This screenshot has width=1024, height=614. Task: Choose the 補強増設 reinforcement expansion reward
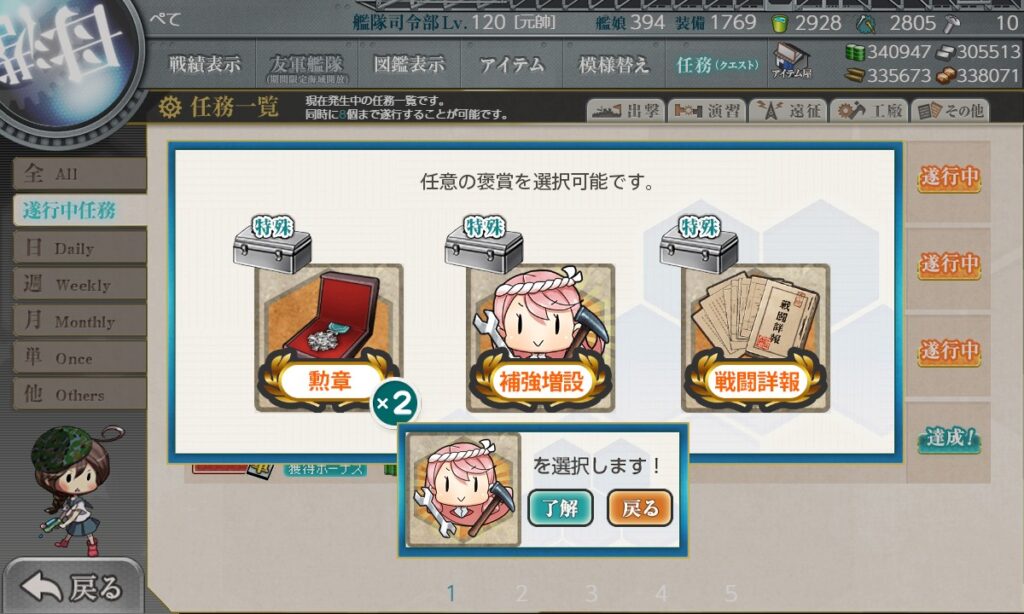[x=541, y=337]
